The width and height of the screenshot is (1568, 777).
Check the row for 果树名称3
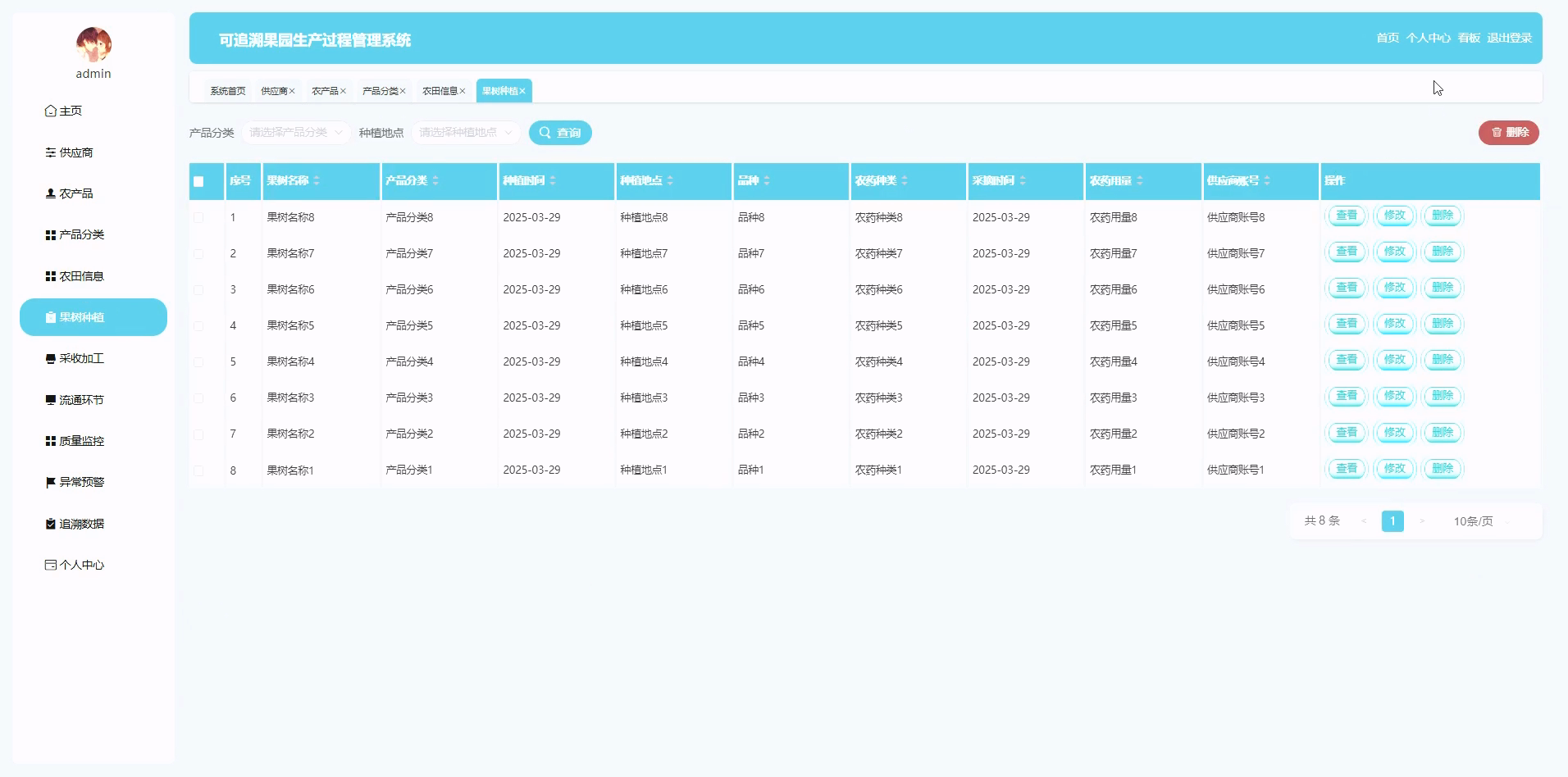[x=198, y=398]
